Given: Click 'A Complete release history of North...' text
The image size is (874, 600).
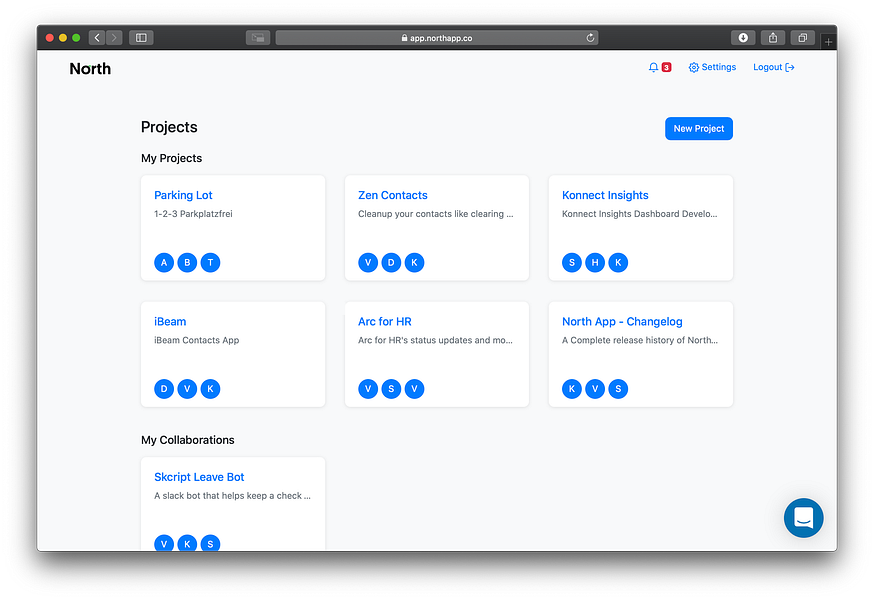Looking at the screenshot, I should point(639,341).
